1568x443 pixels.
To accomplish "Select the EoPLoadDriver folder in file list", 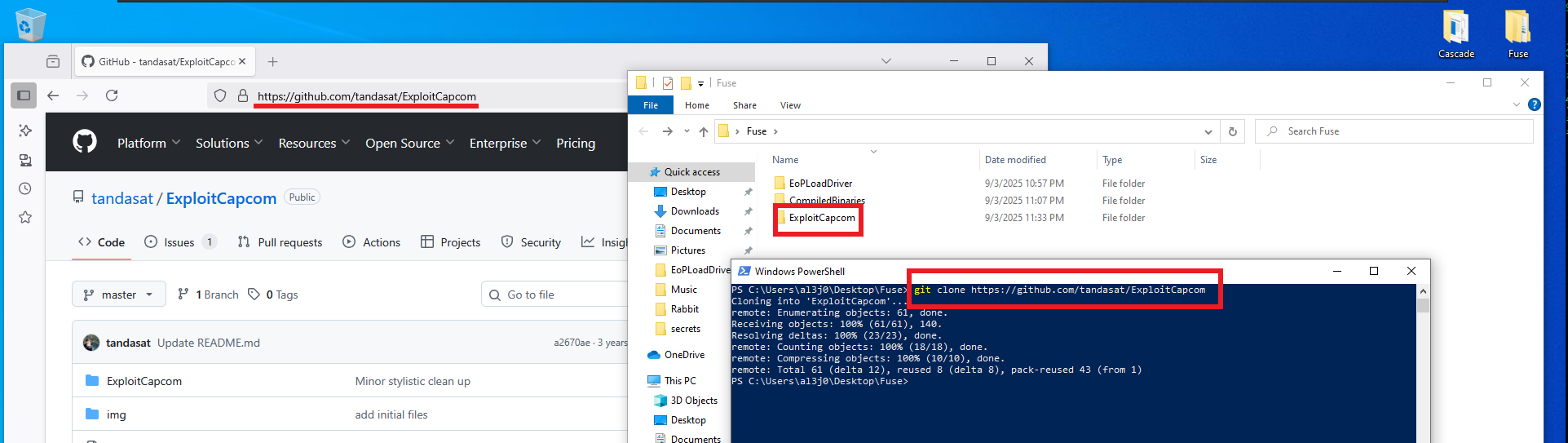I will click(x=820, y=184).
